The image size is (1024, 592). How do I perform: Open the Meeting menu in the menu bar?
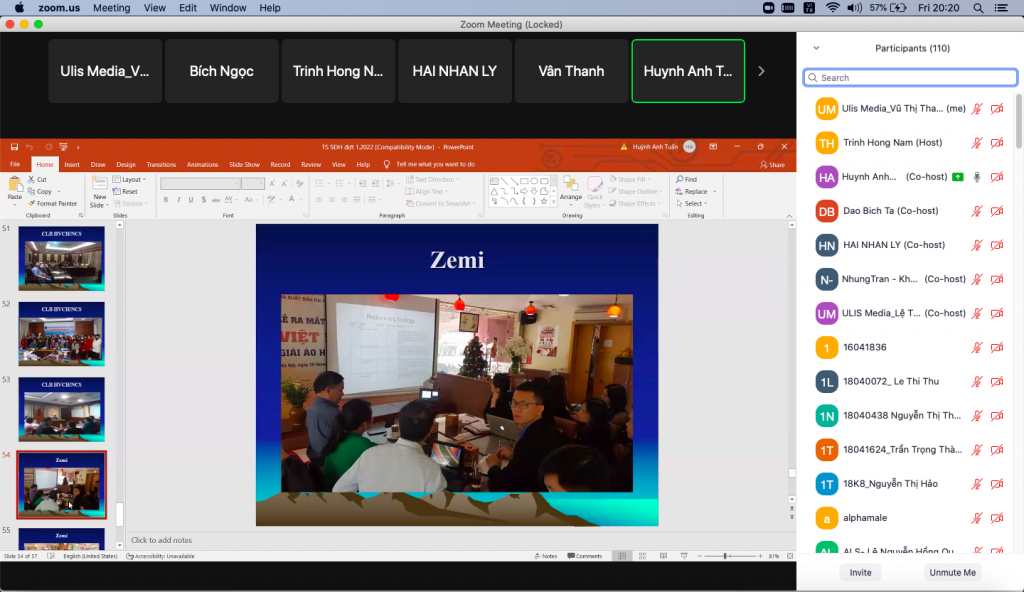click(x=111, y=8)
